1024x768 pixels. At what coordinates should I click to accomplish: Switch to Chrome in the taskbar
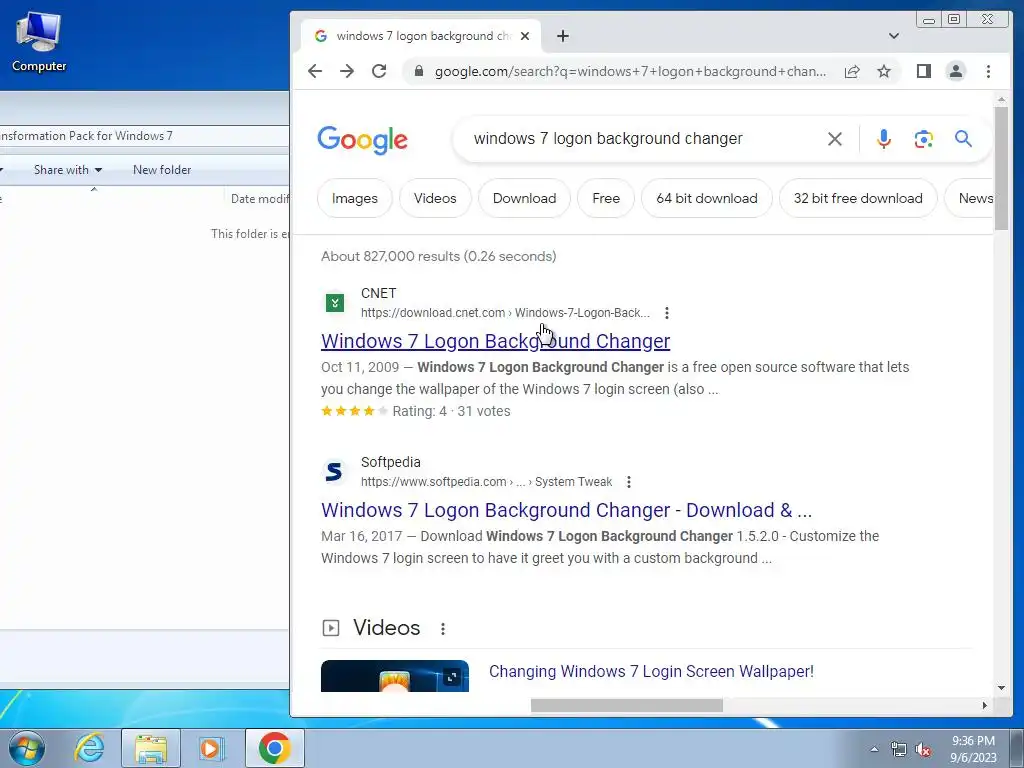click(274, 748)
